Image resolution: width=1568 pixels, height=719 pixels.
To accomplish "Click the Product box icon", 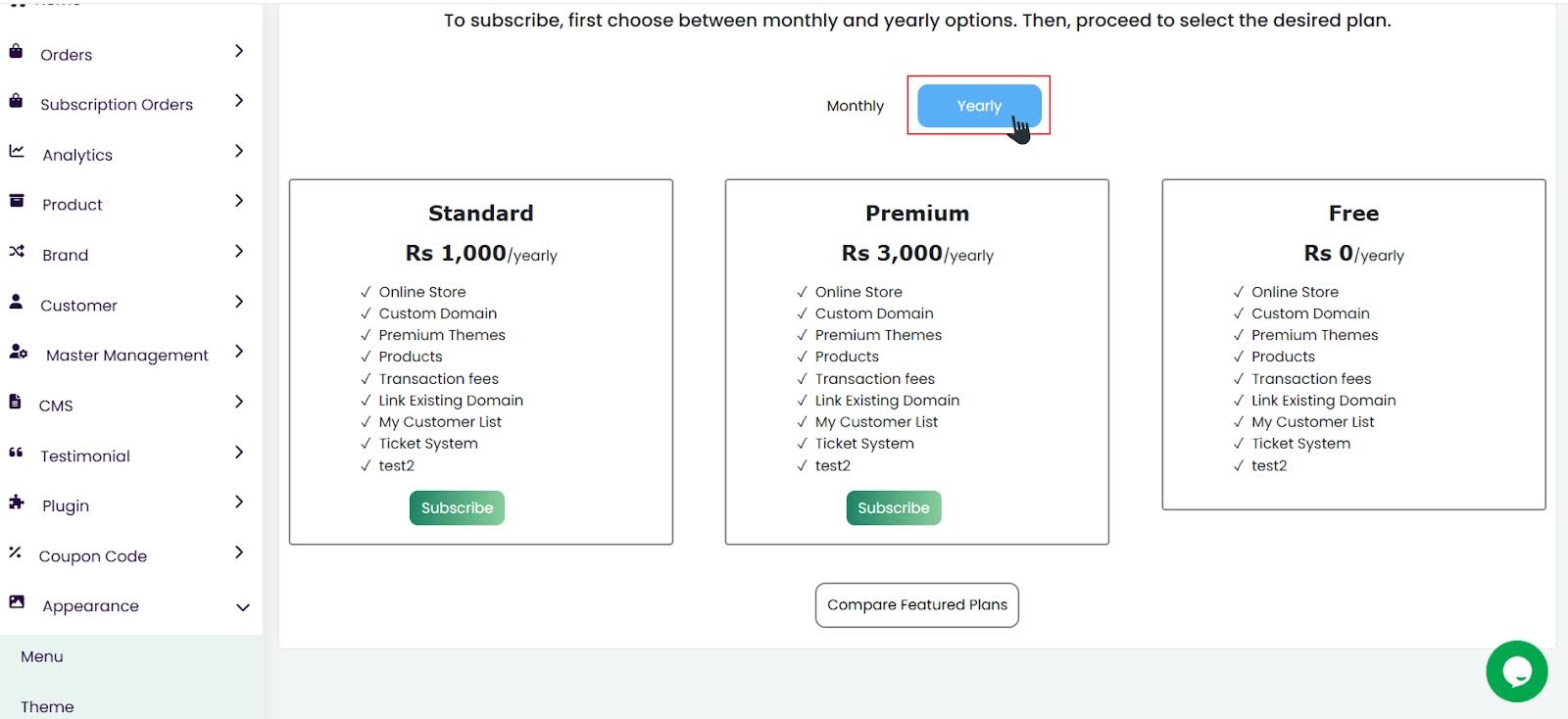I will tap(16, 202).
